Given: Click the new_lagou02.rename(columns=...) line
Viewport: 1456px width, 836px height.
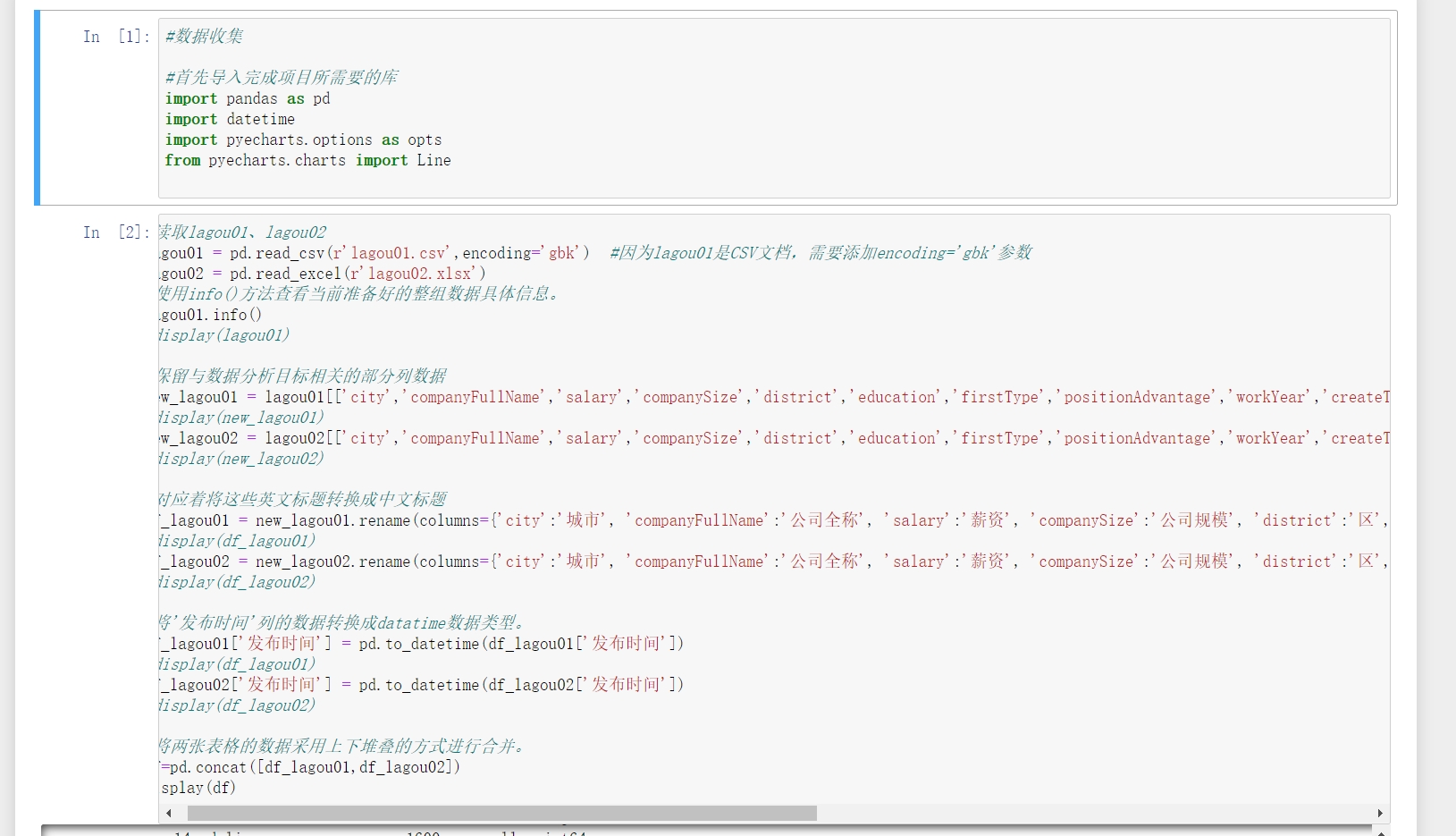Looking at the screenshot, I should (x=774, y=562).
